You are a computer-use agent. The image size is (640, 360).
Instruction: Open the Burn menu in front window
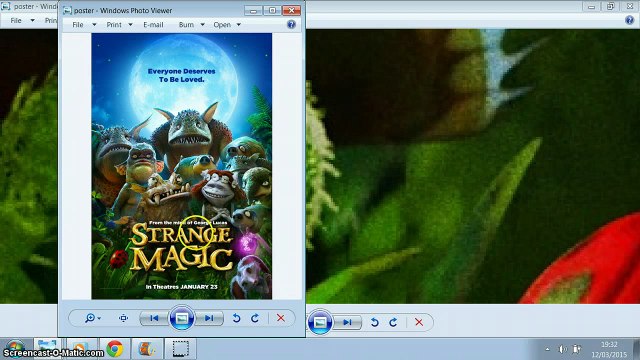[186, 25]
